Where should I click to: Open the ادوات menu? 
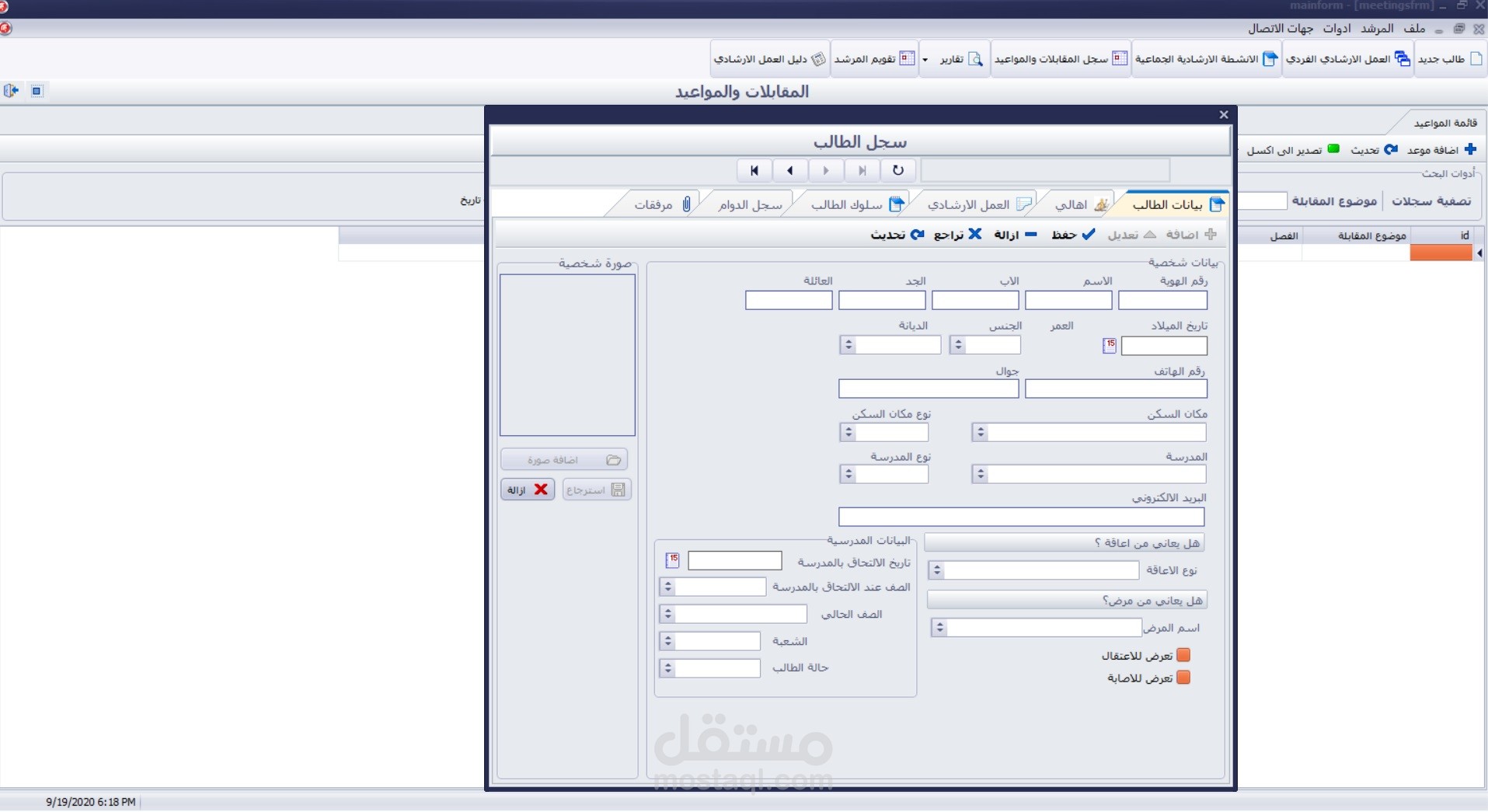click(1336, 28)
